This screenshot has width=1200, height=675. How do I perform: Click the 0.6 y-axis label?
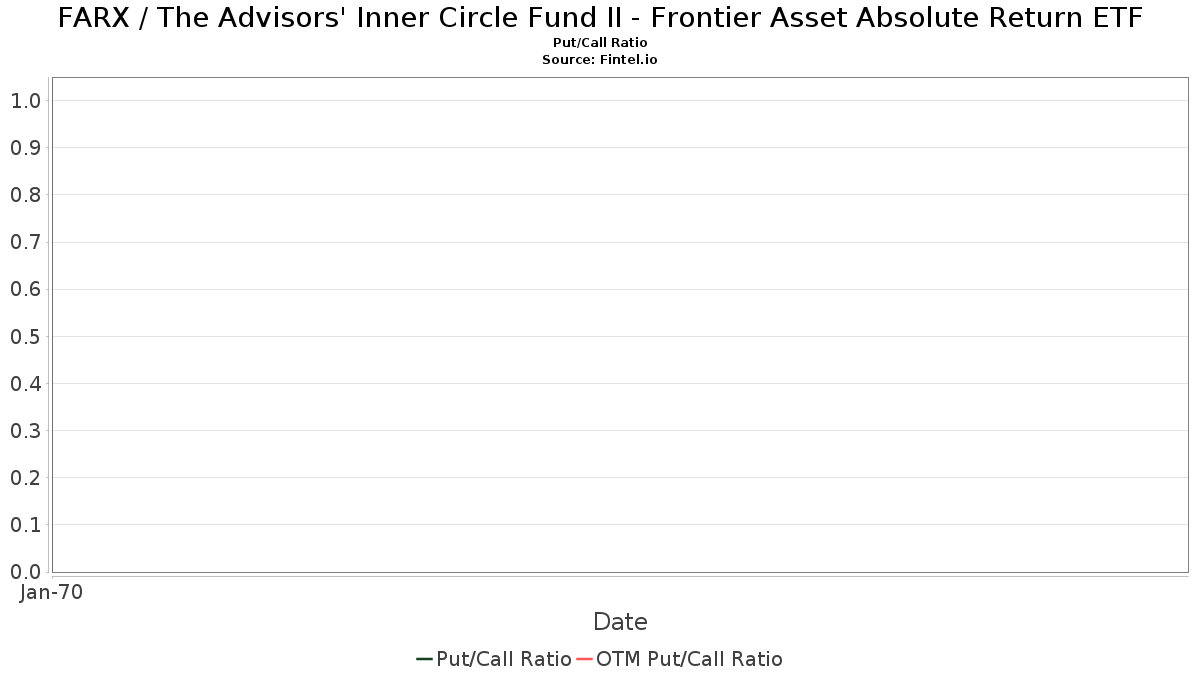(x=25, y=289)
